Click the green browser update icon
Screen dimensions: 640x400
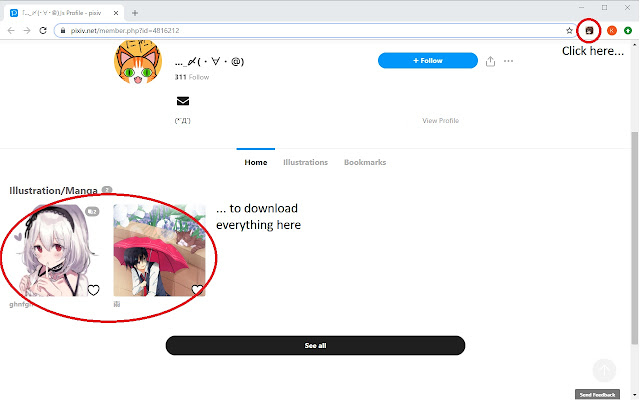[x=628, y=31]
